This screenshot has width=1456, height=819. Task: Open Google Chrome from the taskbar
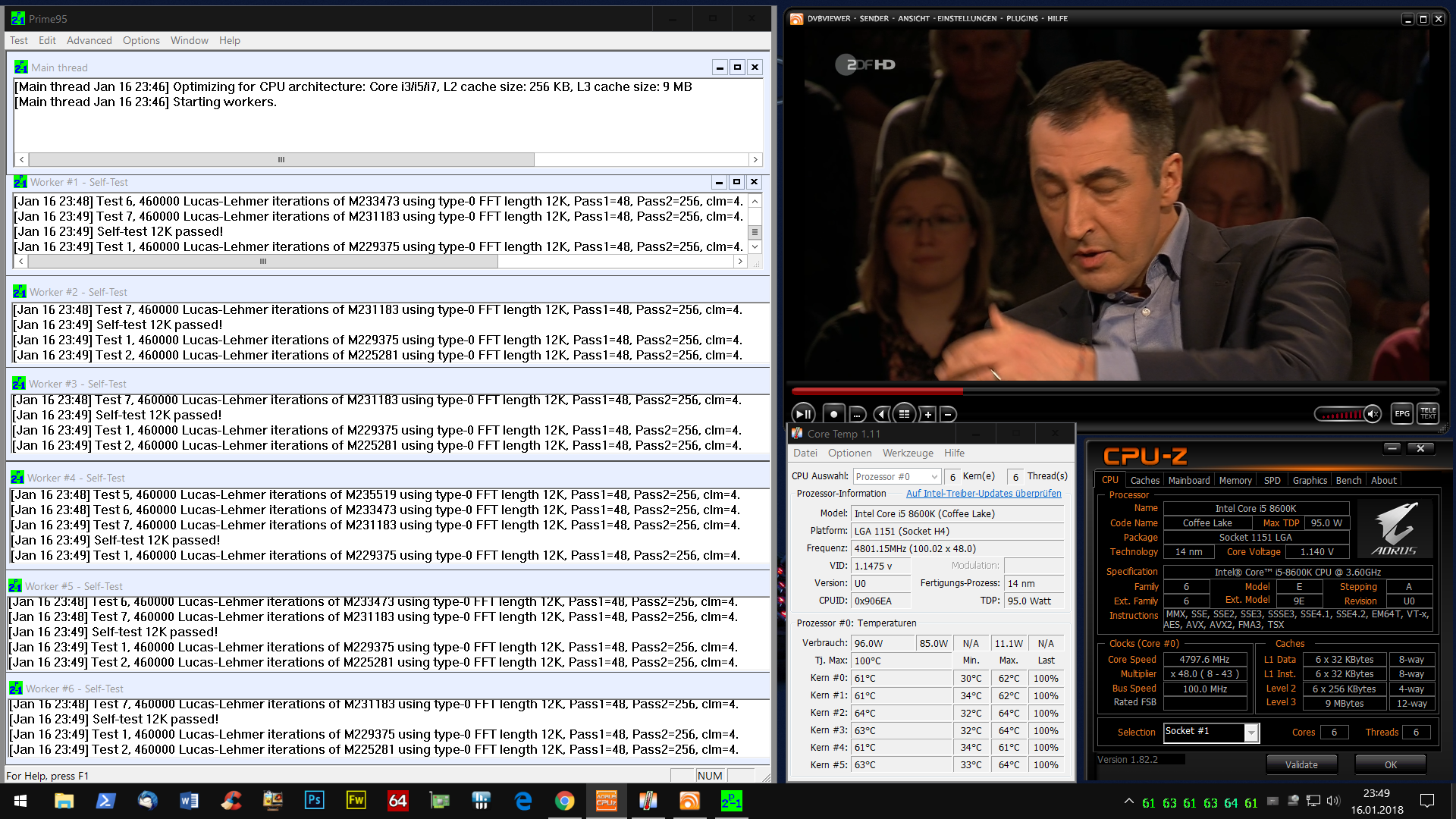[x=564, y=801]
